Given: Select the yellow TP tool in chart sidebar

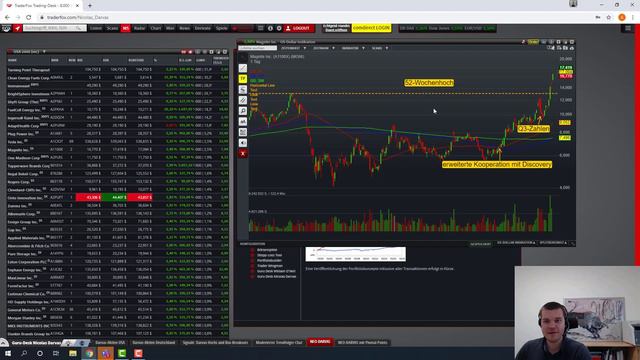Looking at the screenshot, I should [x=242, y=79].
